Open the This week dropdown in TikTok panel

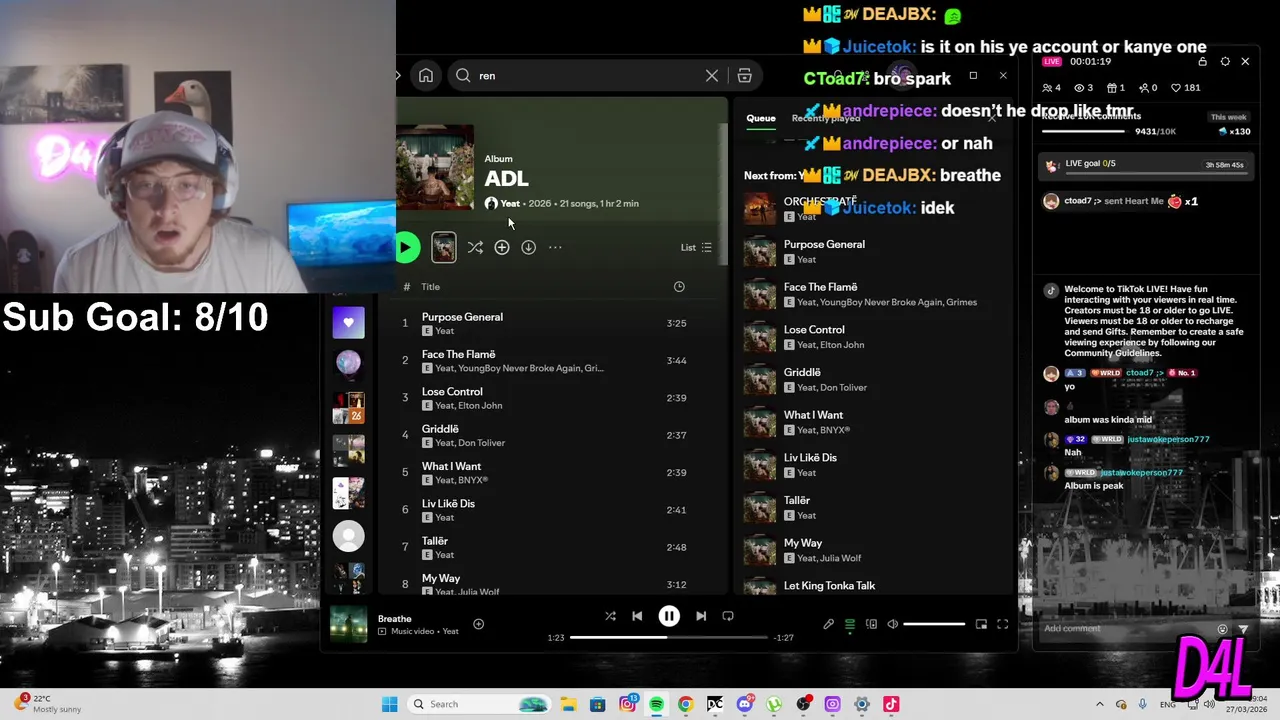pos(1228,117)
